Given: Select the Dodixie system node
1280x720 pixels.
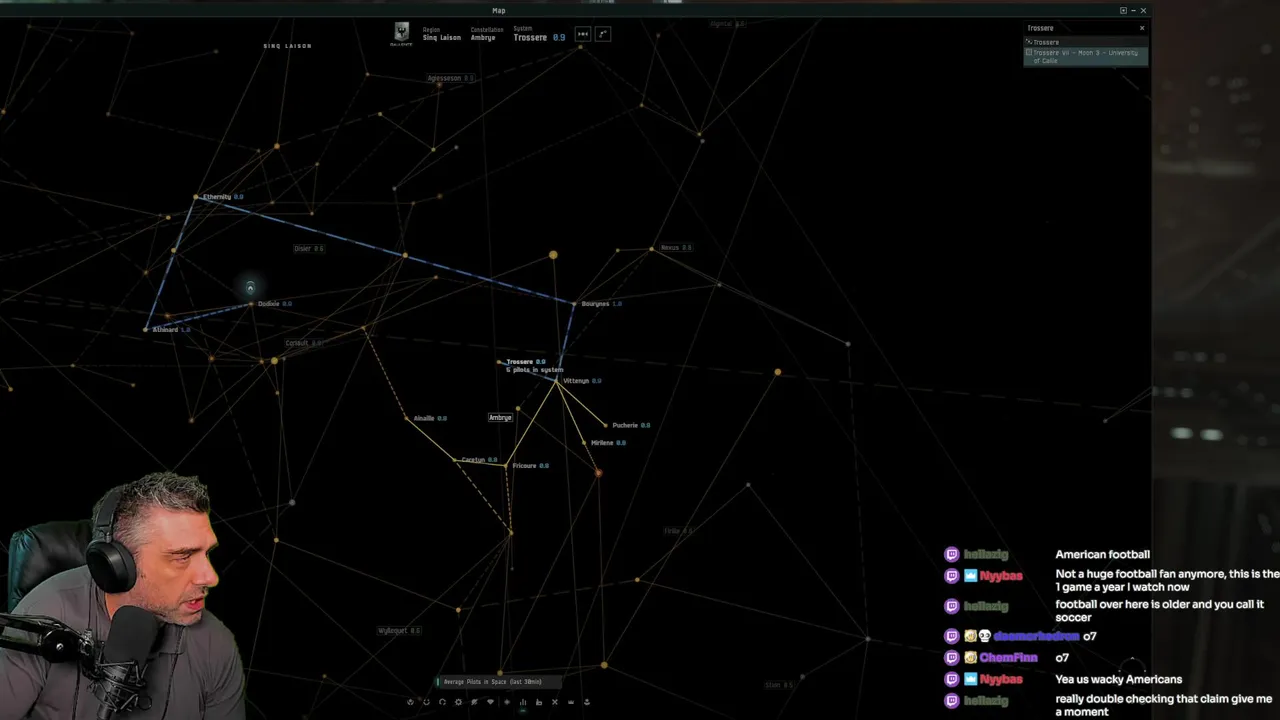Looking at the screenshot, I should tap(251, 304).
